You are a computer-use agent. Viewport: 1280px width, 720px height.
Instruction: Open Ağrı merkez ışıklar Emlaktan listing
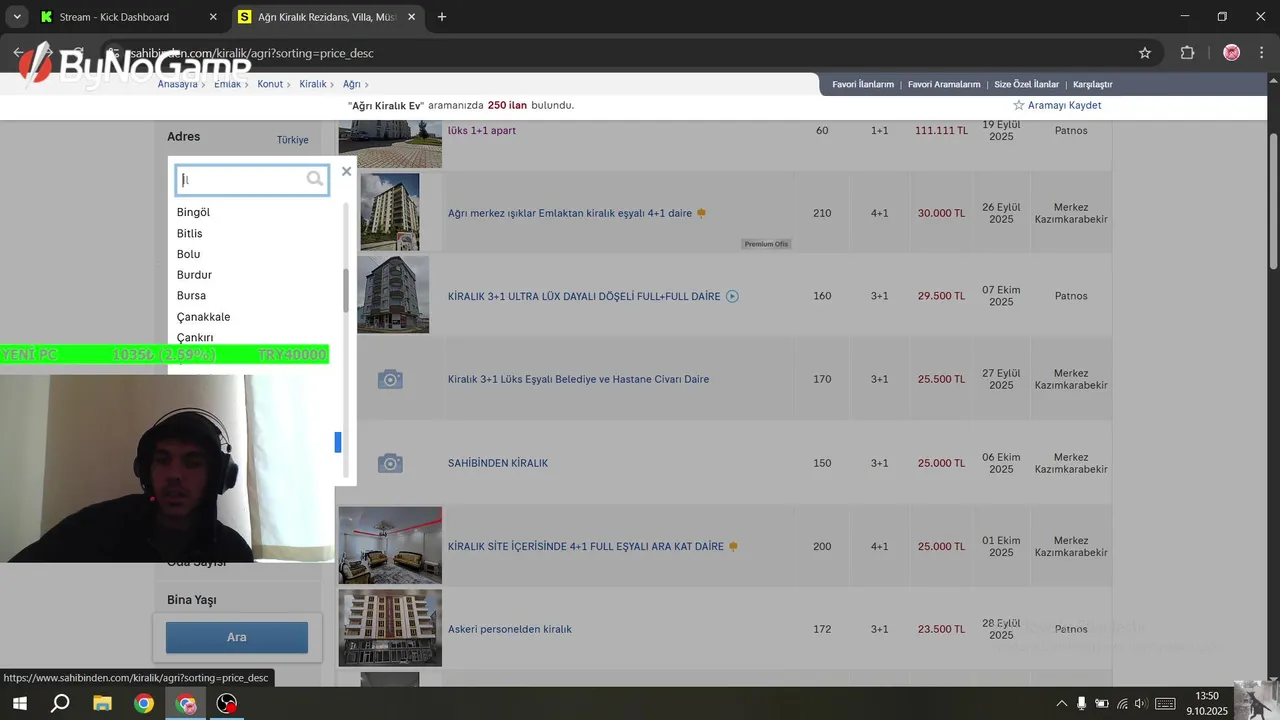pyautogui.click(x=570, y=213)
